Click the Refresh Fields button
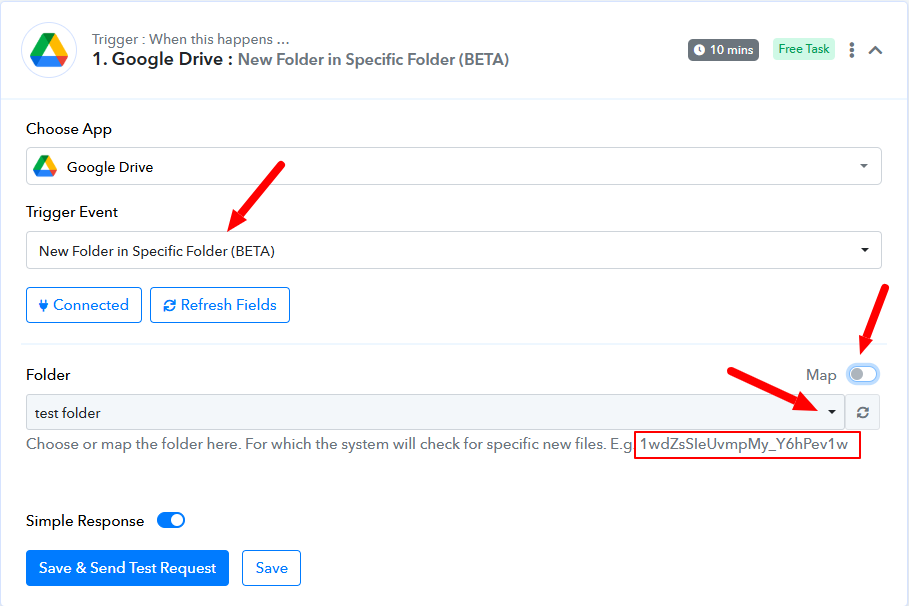The height and width of the screenshot is (606, 909). 220,305
